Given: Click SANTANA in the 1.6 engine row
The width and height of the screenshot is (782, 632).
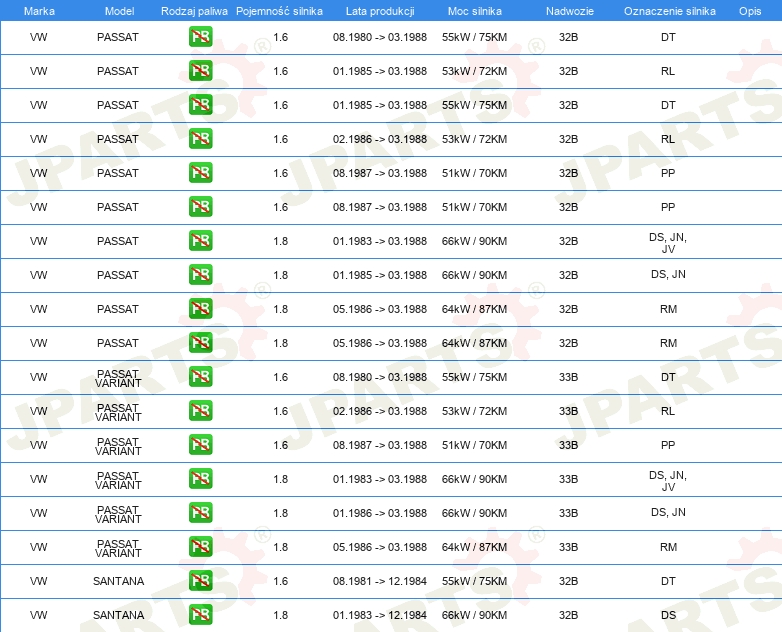Looking at the screenshot, I should click(x=118, y=581).
